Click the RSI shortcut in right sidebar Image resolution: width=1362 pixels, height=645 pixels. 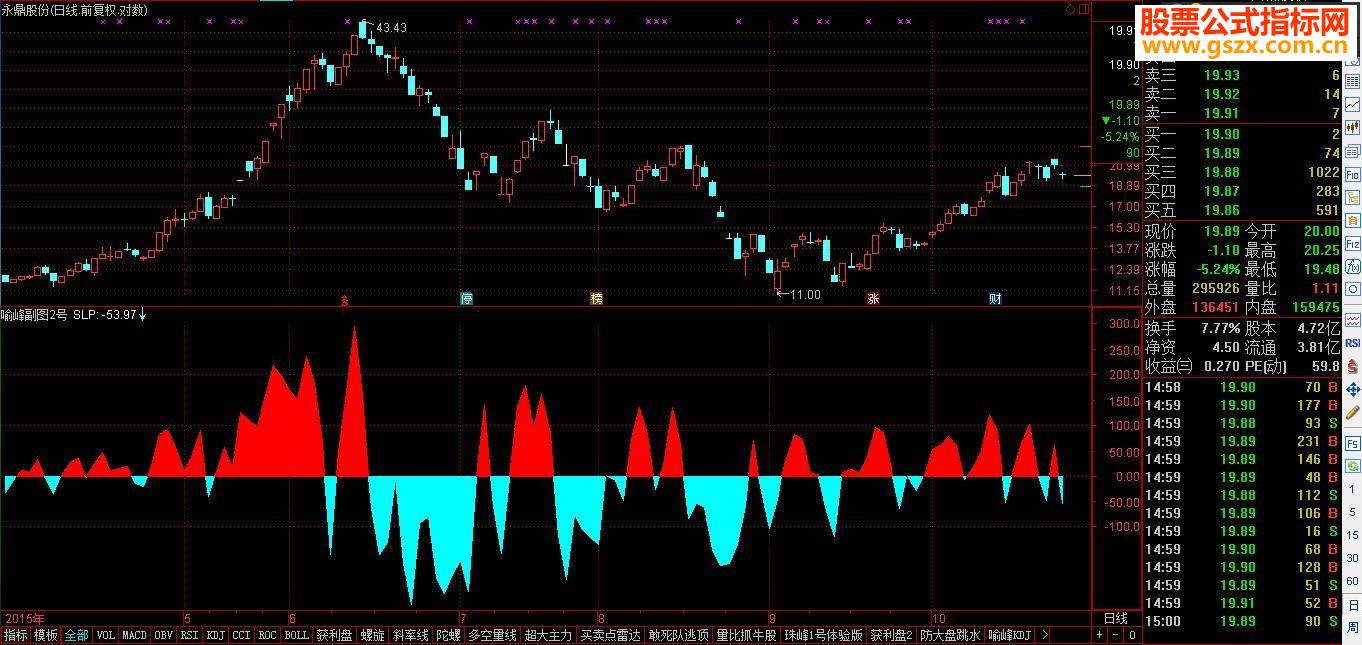(1353, 342)
